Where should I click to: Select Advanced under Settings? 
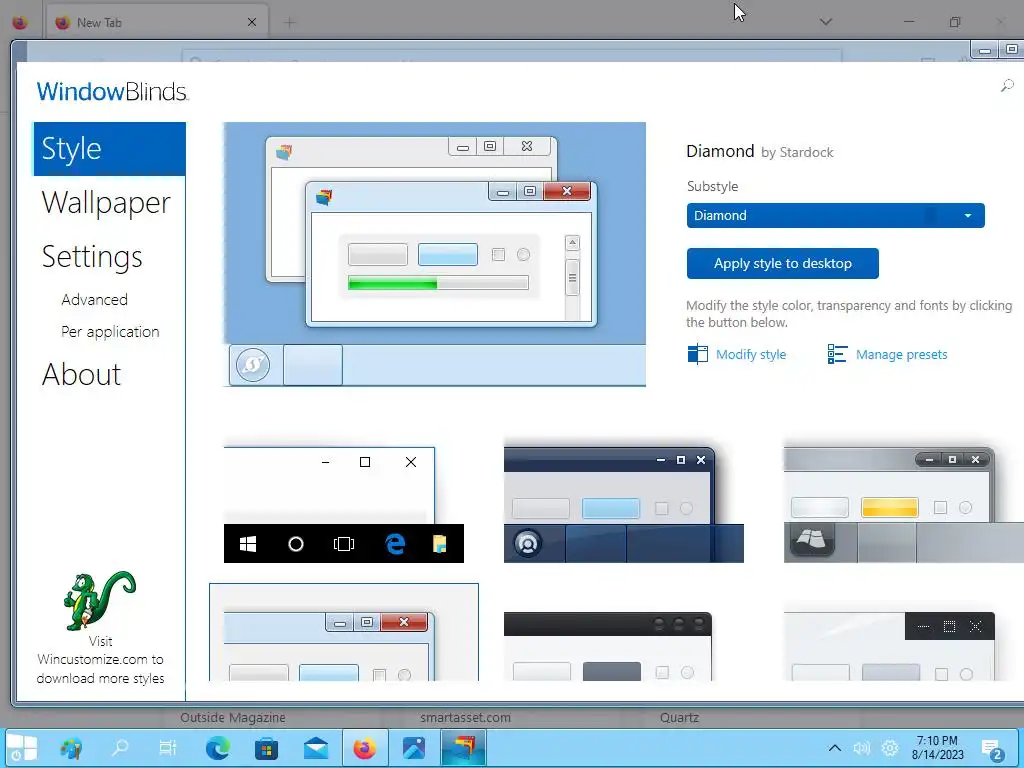[x=95, y=300]
